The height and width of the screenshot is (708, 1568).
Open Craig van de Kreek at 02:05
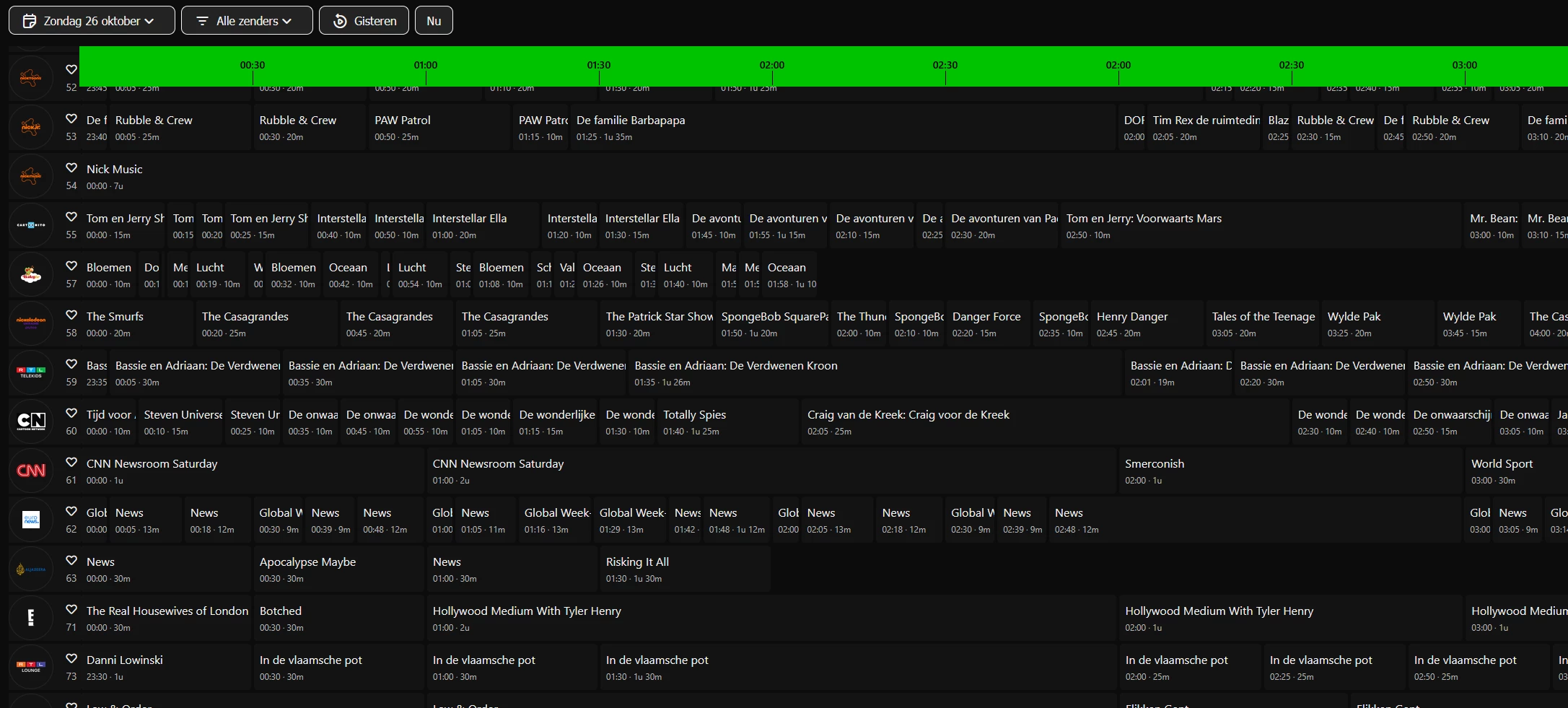(1046, 421)
